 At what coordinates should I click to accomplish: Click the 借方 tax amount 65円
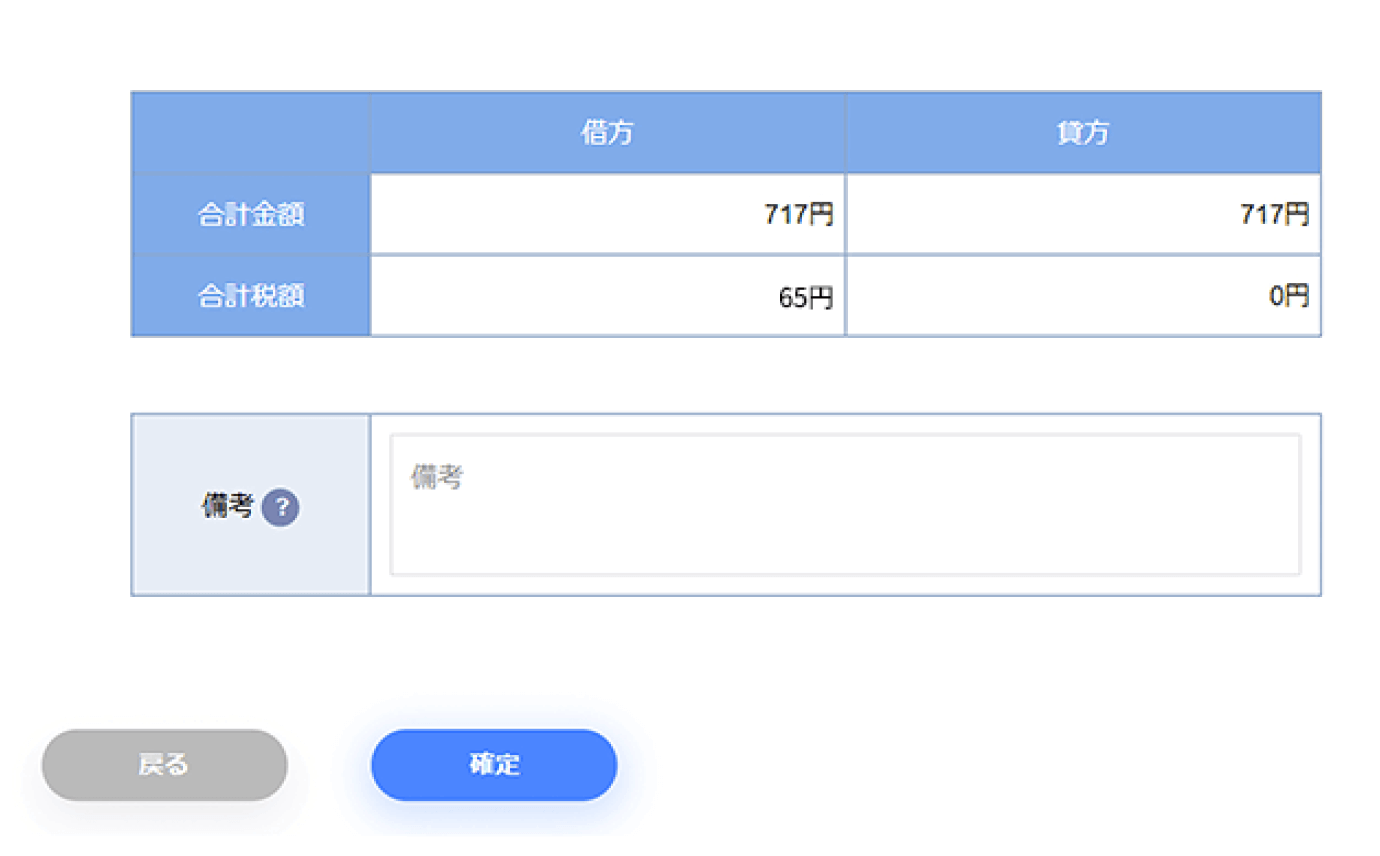tap(805, 297)
